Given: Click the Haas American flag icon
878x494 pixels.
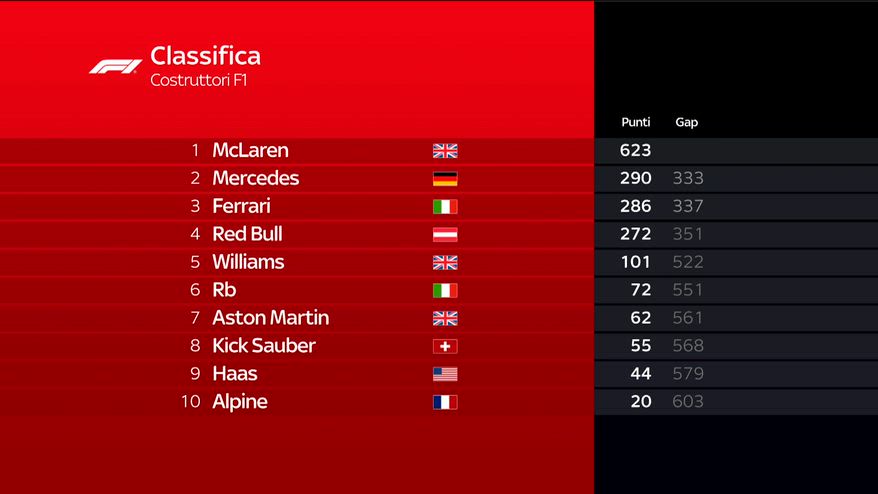Looking at the screenshot, I should point(445,374).
